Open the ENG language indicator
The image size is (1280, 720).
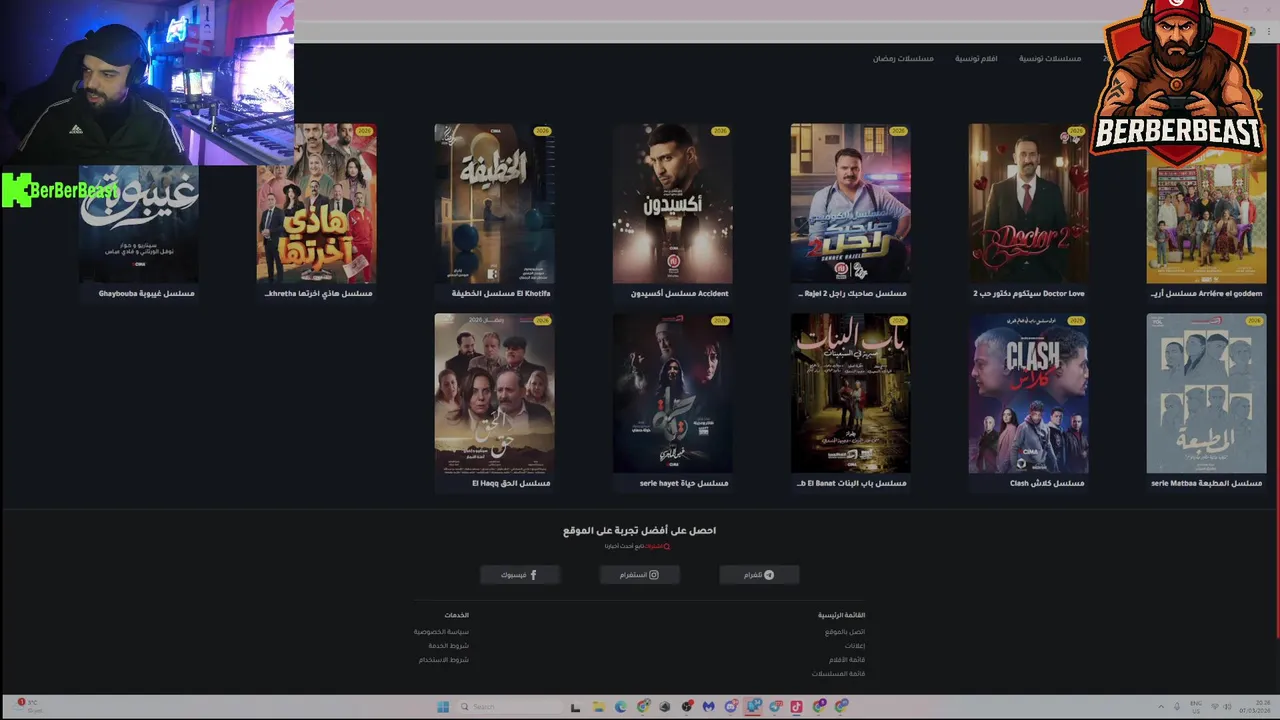[x=1196, y=706]
